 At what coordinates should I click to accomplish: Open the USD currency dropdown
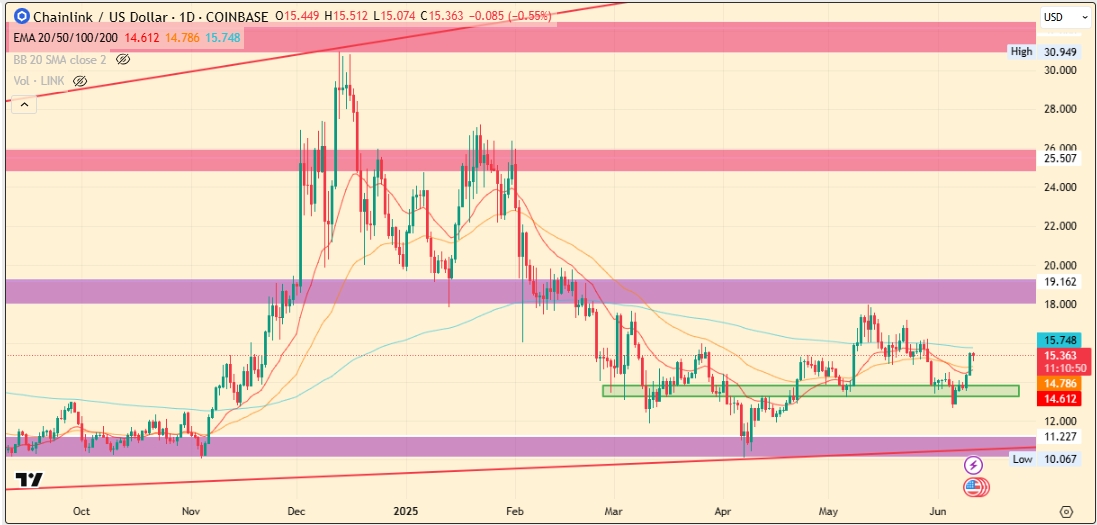pos(1065,17)
